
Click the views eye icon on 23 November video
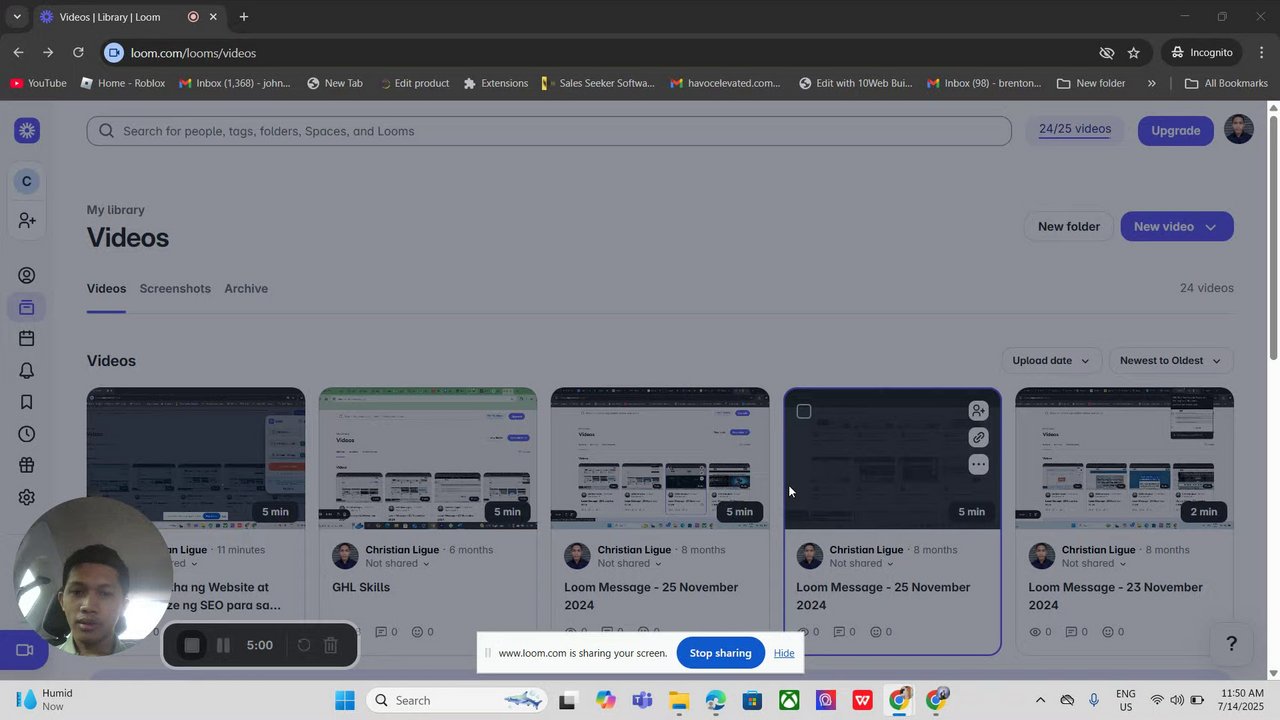click(1035, 632)
